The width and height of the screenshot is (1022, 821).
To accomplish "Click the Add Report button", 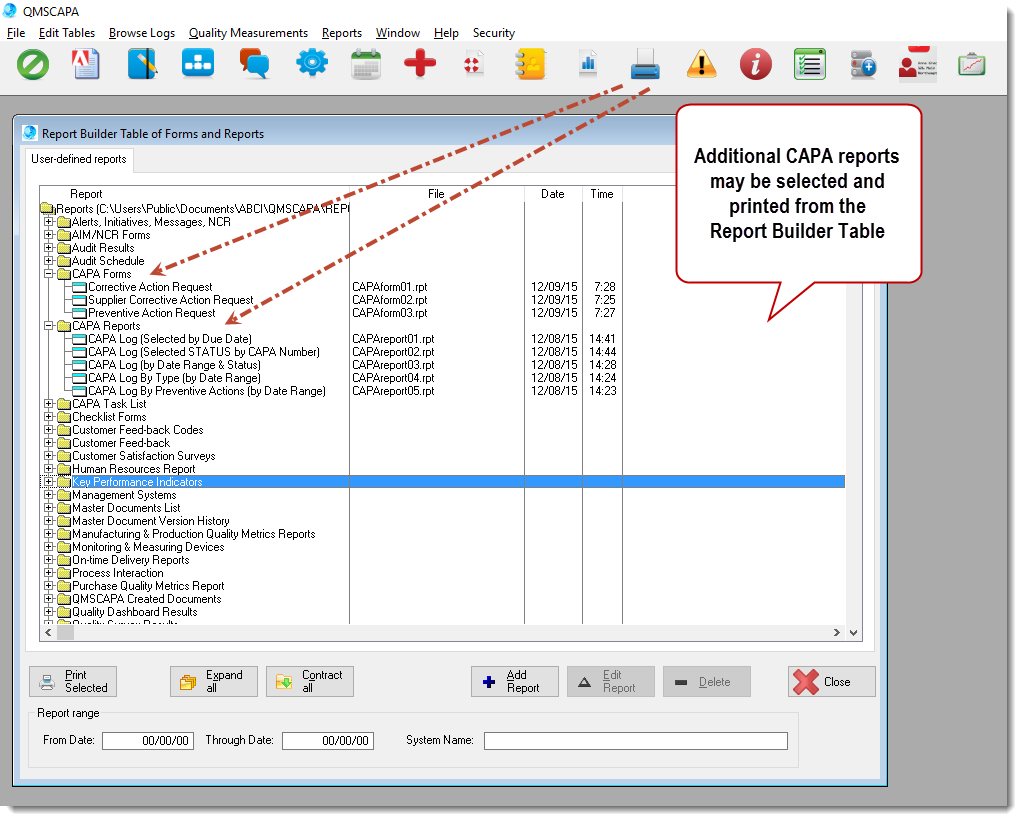I will (x=514, y=682).
